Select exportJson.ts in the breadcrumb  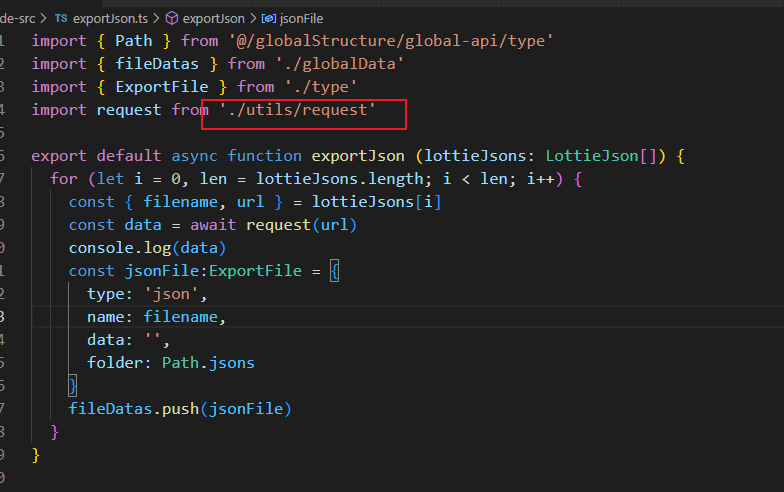(x=110, y=19)
